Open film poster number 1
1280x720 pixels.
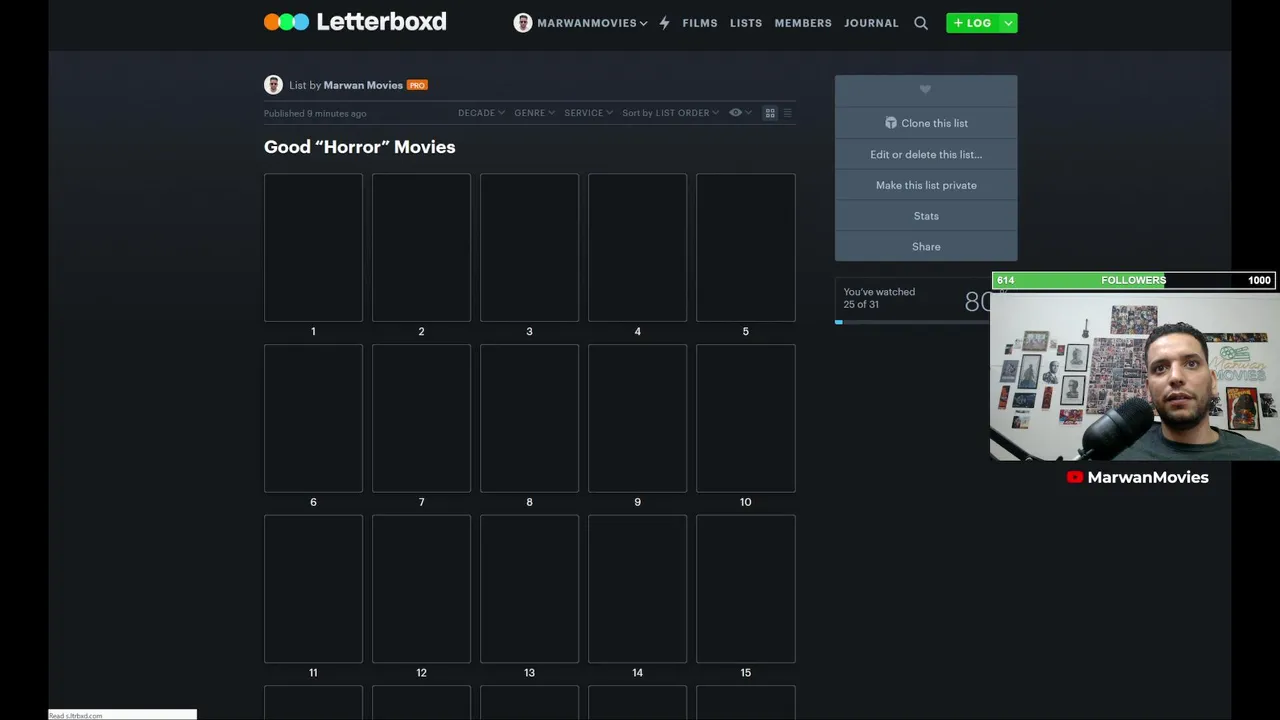(313, 248)
